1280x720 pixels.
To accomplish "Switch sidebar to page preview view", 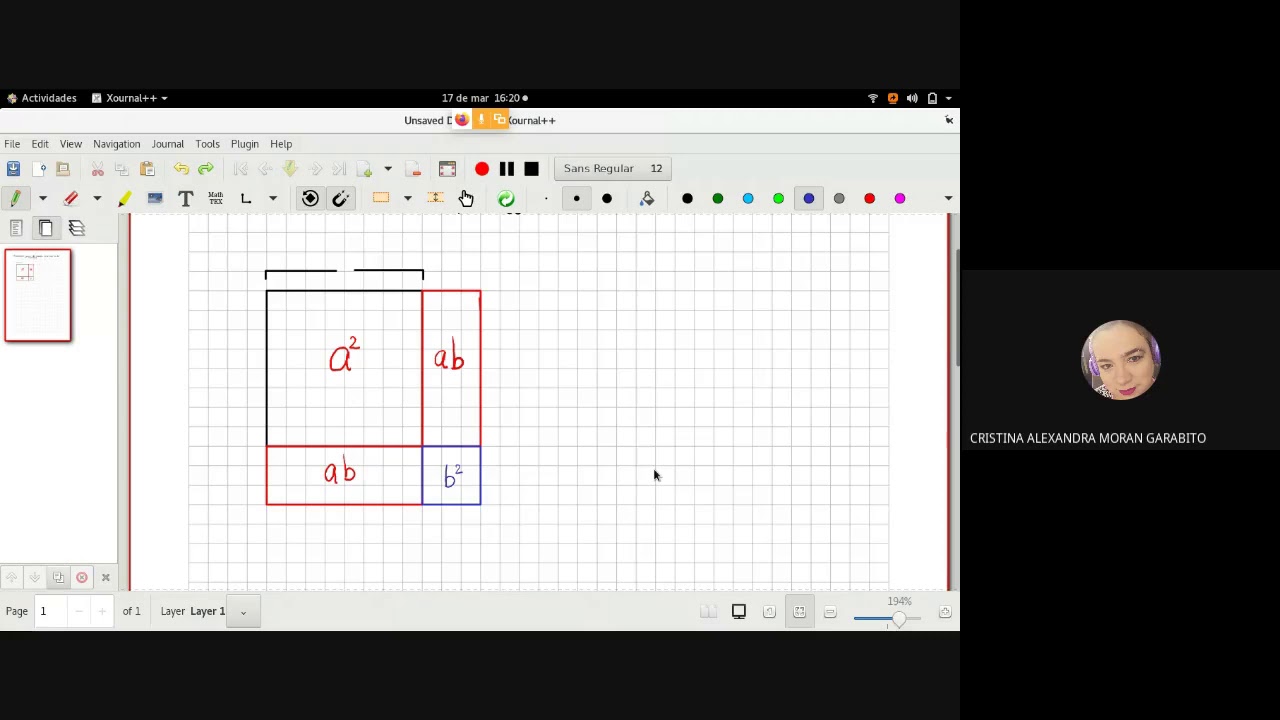I will pos(46,228).
